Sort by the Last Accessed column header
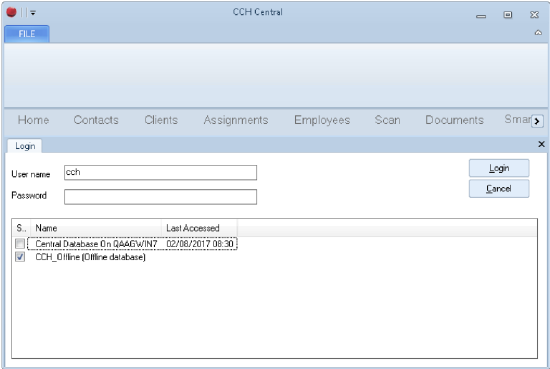 pyautogui.click(x=199, y=228)
